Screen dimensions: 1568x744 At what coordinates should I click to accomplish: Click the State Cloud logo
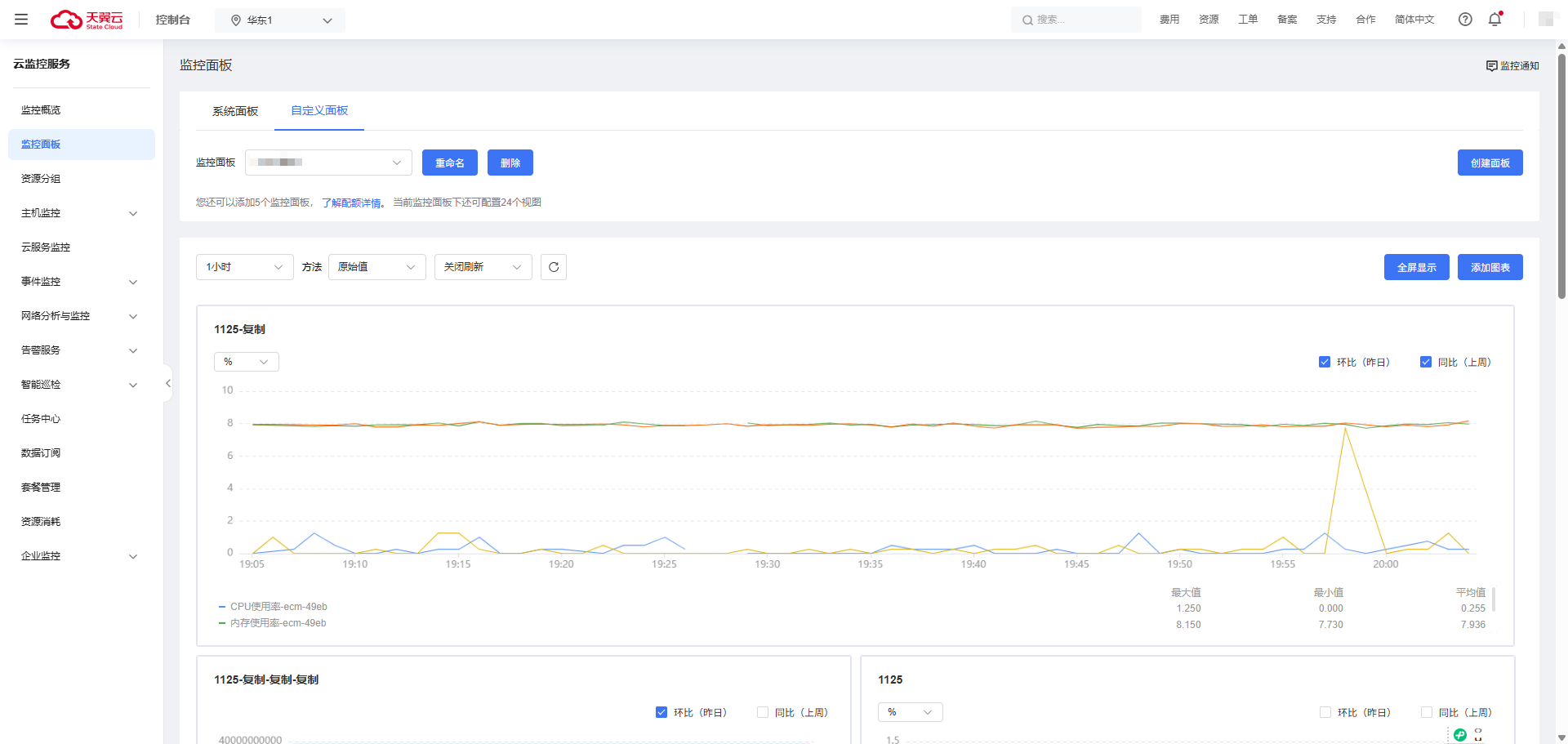tap(87, 20)
